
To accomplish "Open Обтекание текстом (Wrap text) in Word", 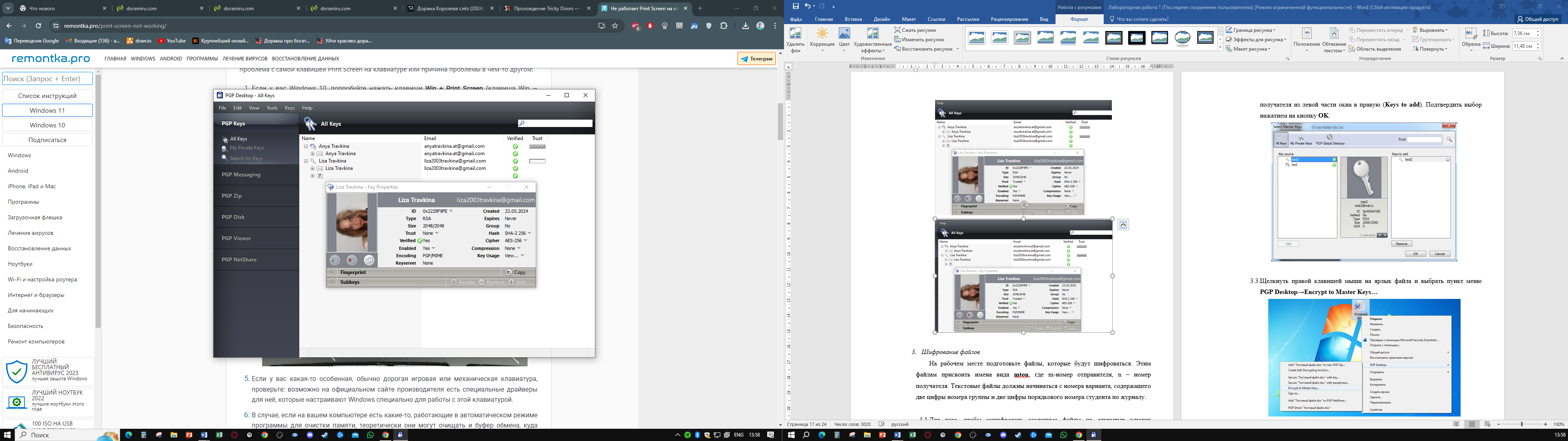I will pyautogui.click(x=1334, y=40).
